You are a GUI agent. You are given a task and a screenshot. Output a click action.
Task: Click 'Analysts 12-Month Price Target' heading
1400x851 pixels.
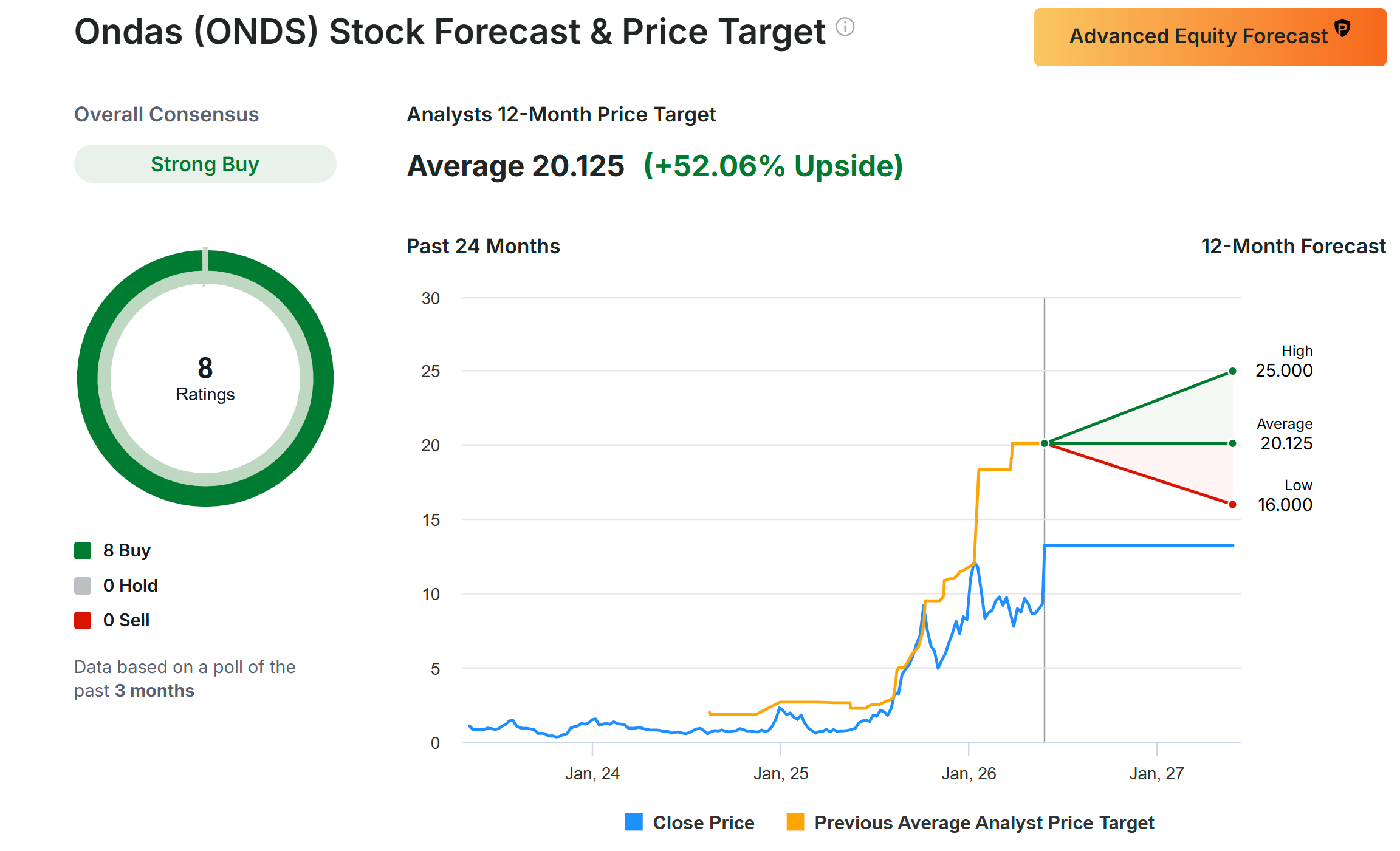pyautogui.click(x=561, y=114)
